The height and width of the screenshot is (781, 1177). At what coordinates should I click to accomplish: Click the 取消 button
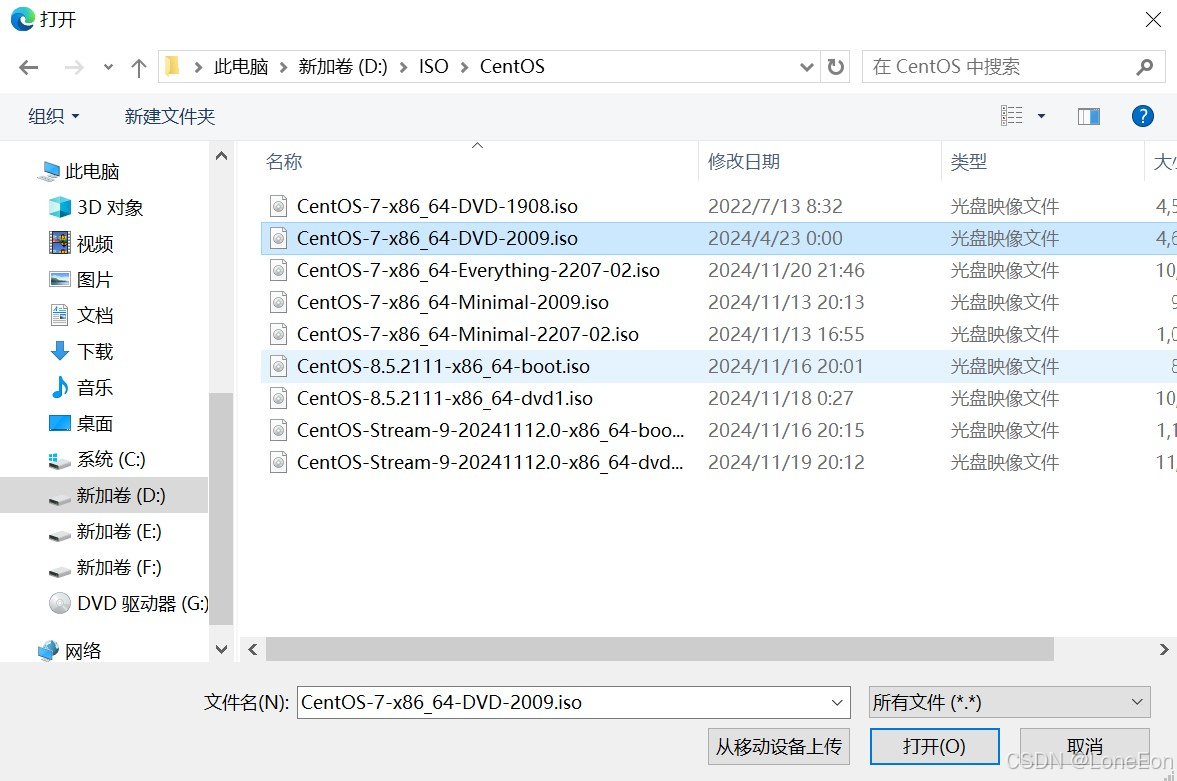1085,746
